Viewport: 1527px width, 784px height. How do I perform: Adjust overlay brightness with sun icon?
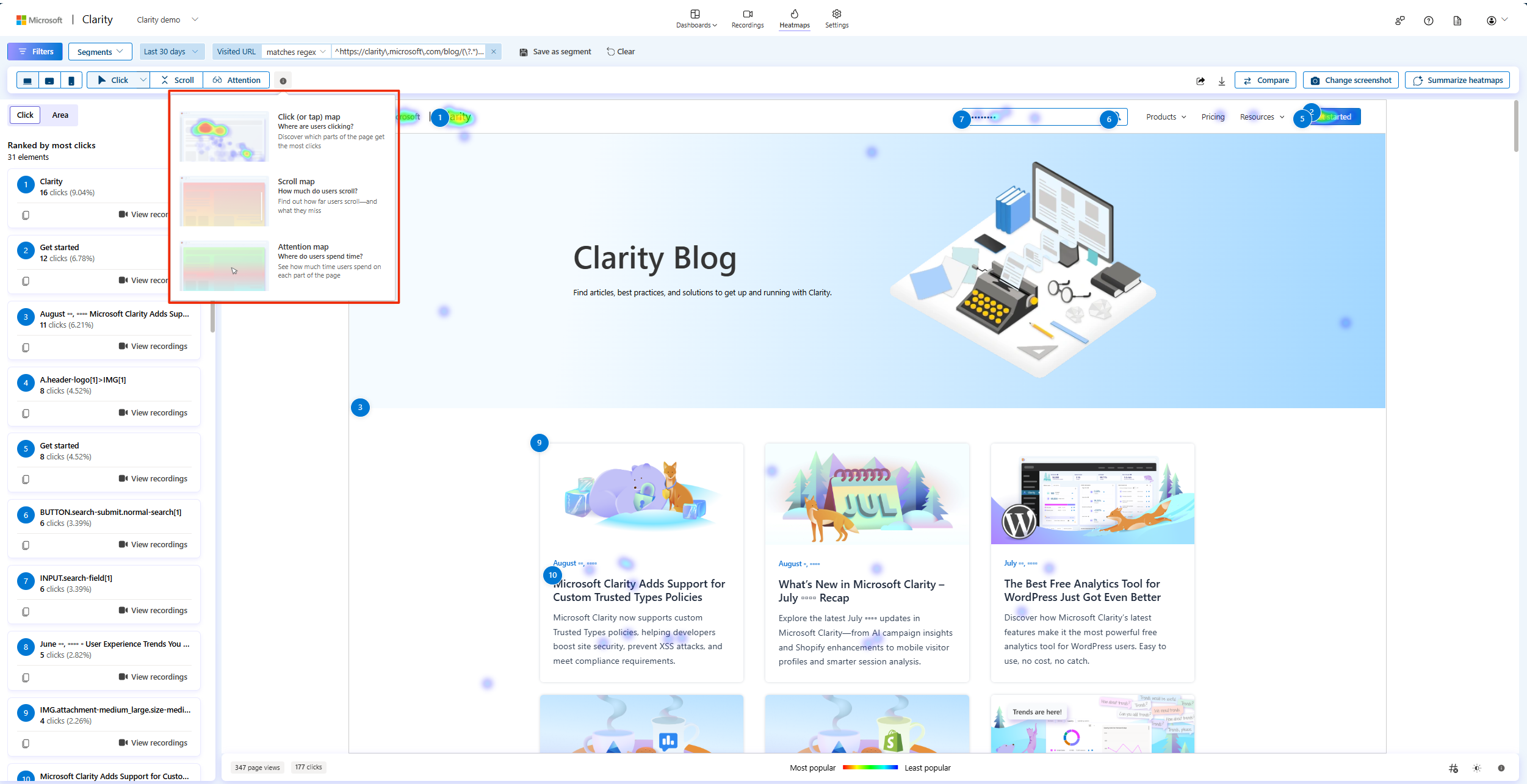[1477, 768]
